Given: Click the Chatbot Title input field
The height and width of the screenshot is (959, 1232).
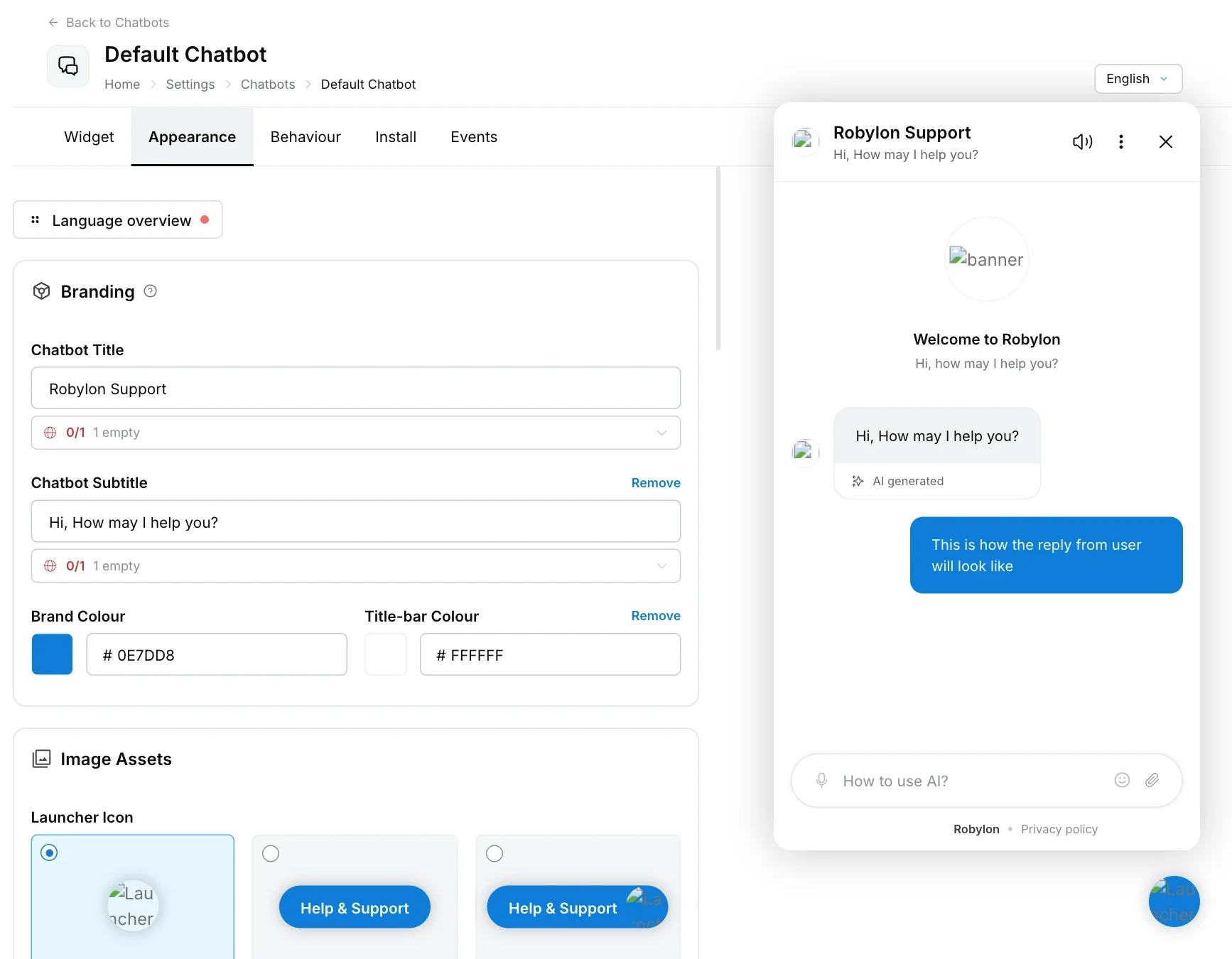Looking at the screenshot, I should [x=356, y=388].
